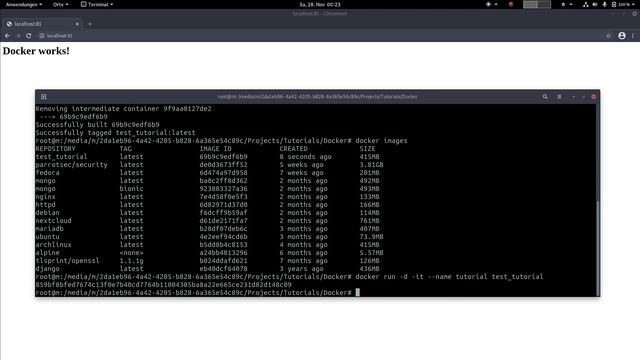Click the debian repository name
Image resolution: width=640 pixels, height=360 pixels.
pyautogui.click(x=47, y=213)
